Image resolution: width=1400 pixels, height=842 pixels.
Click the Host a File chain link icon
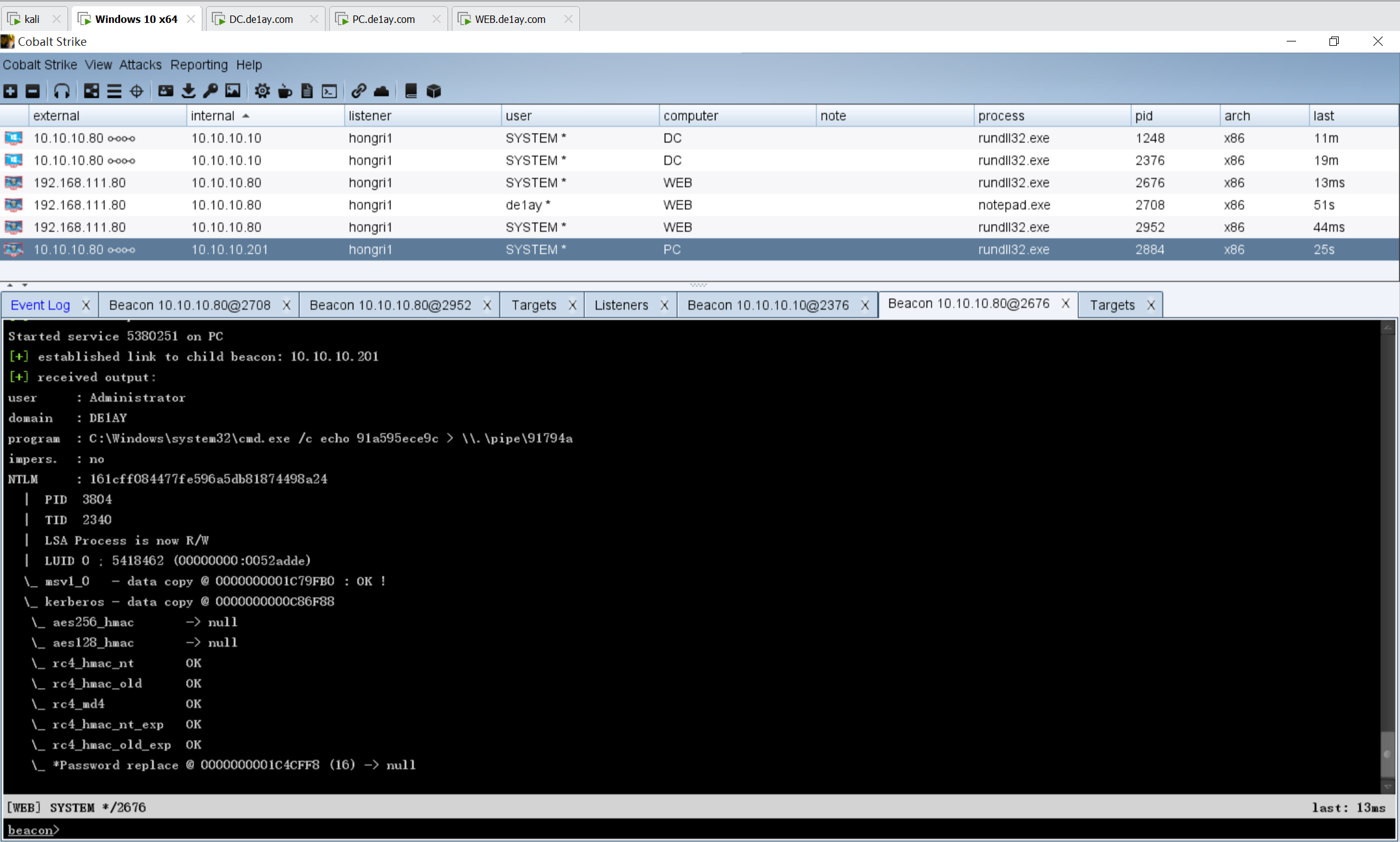359,92
